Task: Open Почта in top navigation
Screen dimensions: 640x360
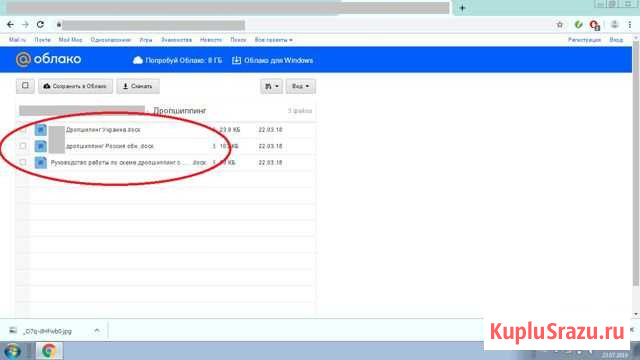Action: pyautogui.click(x=42, y=40)
